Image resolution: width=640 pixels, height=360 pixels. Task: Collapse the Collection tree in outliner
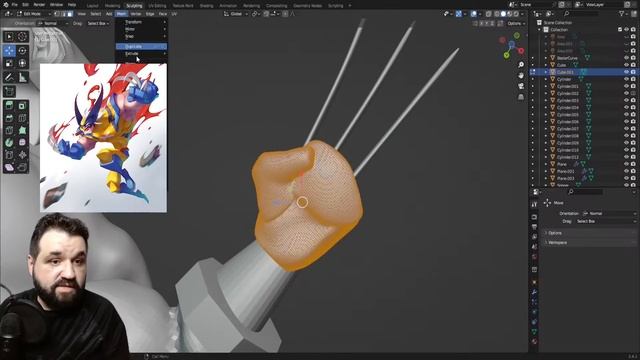(540, 30)
